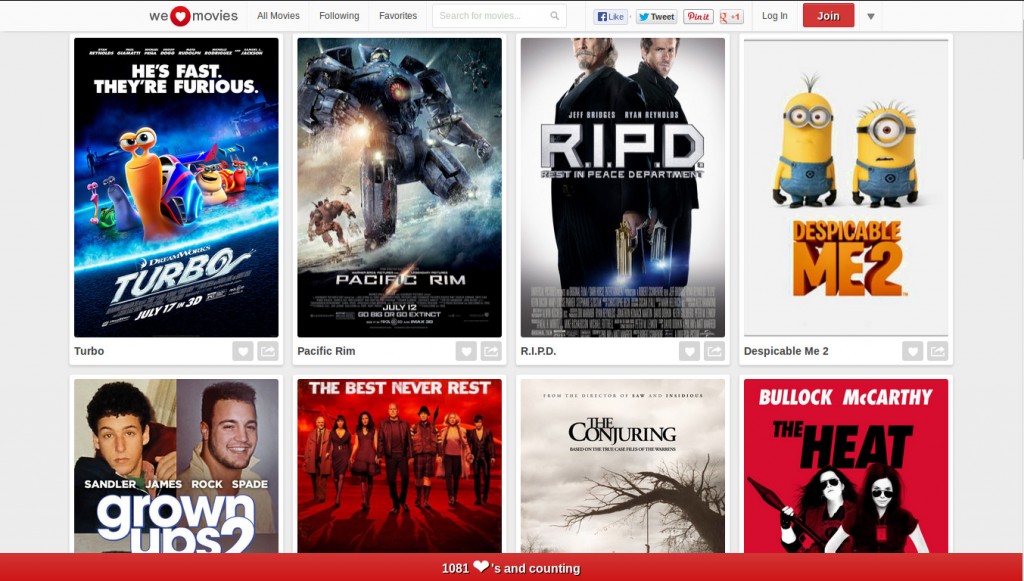Open The Conjuring movie poster
1024x581 pixels.
point(623,466)
